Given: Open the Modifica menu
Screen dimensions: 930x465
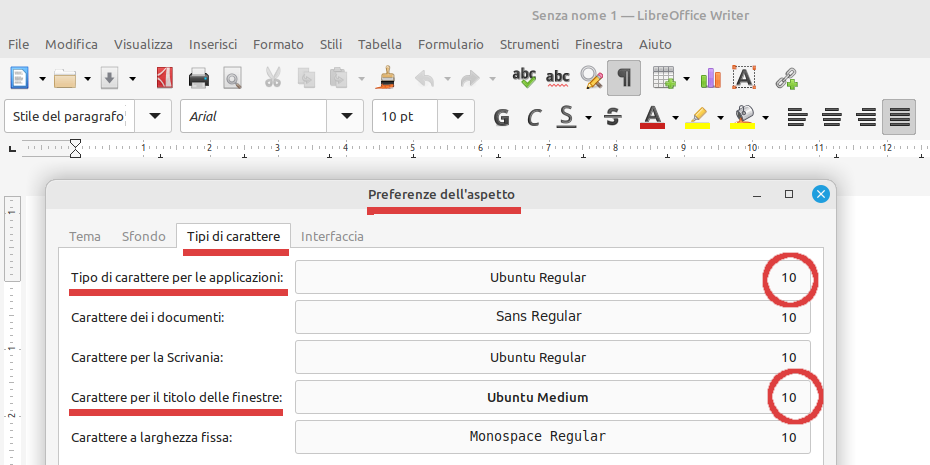Looking at the screenshot, I should coord(71,44).
